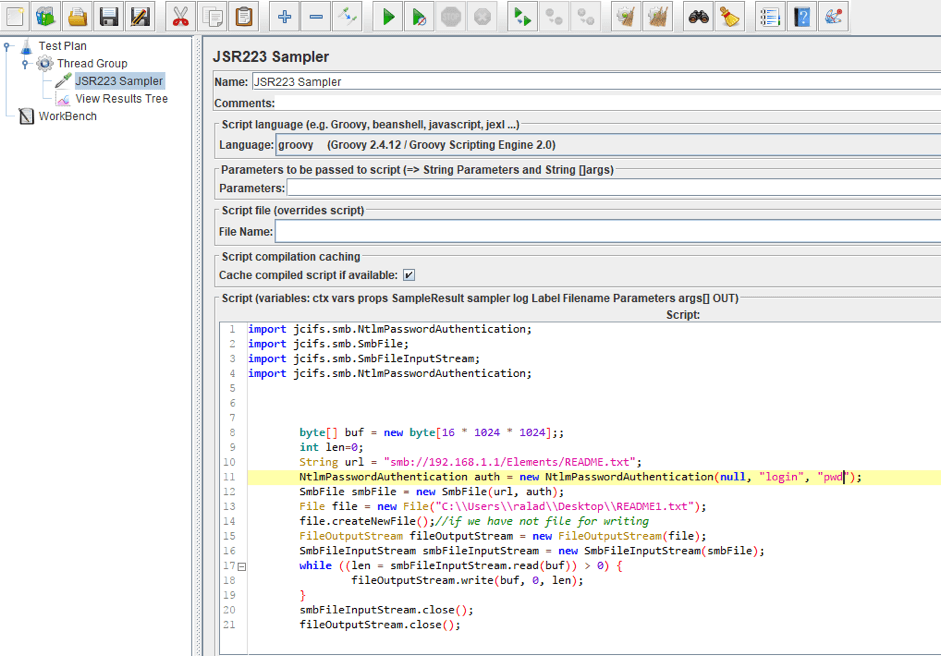The width and height of the screenshot is (941, 656).
Task: Click the Reset Search broom icon
Action: (x=730, y=16)
